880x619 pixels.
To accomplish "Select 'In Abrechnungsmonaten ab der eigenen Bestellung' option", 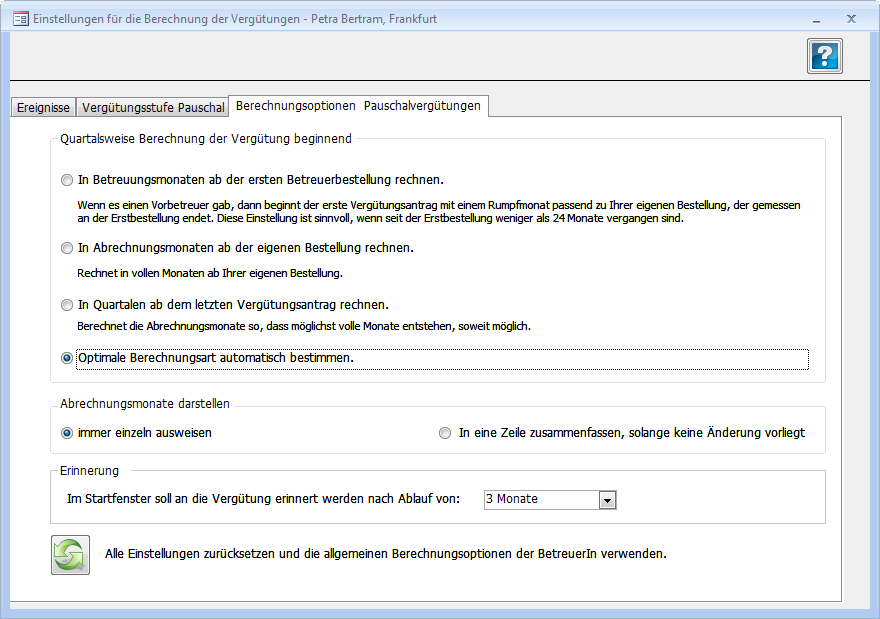I will click(x=67, y=248).
